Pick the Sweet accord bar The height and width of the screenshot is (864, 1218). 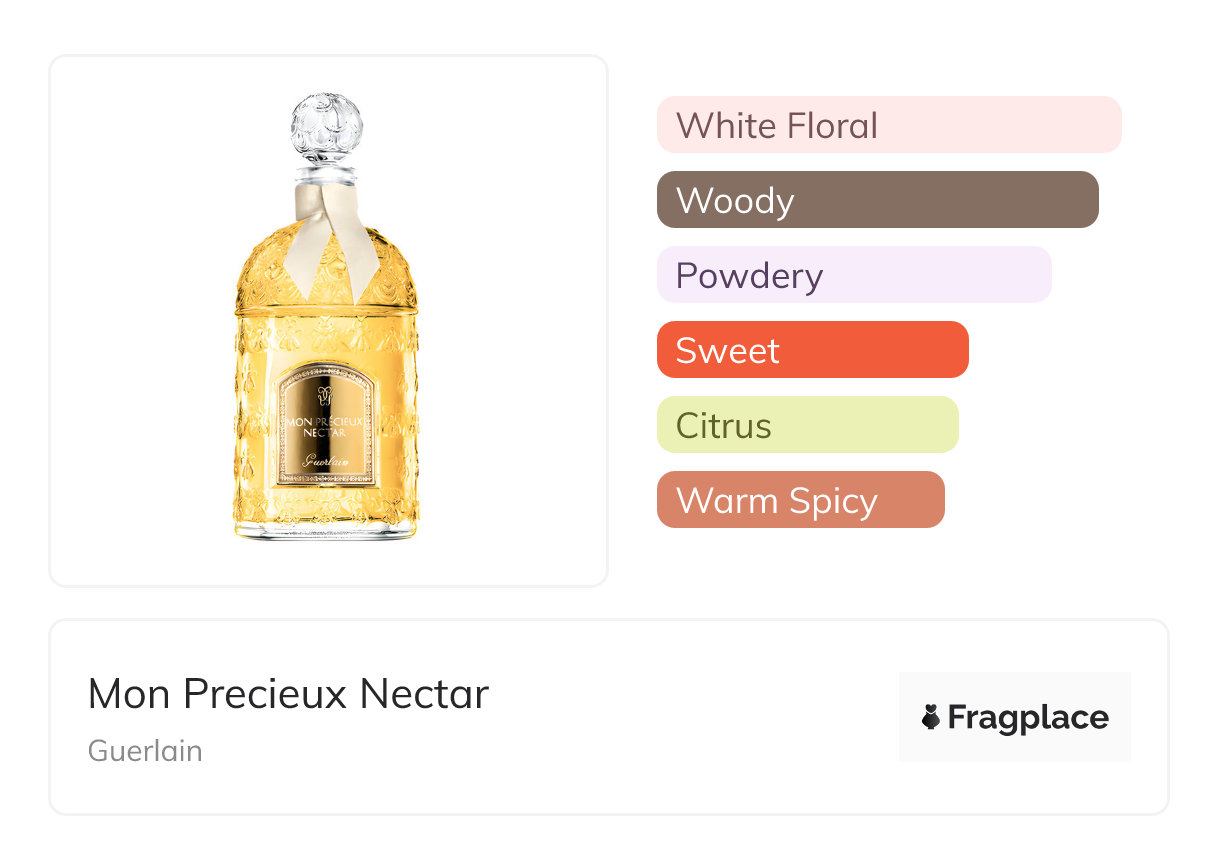(812, 350)
